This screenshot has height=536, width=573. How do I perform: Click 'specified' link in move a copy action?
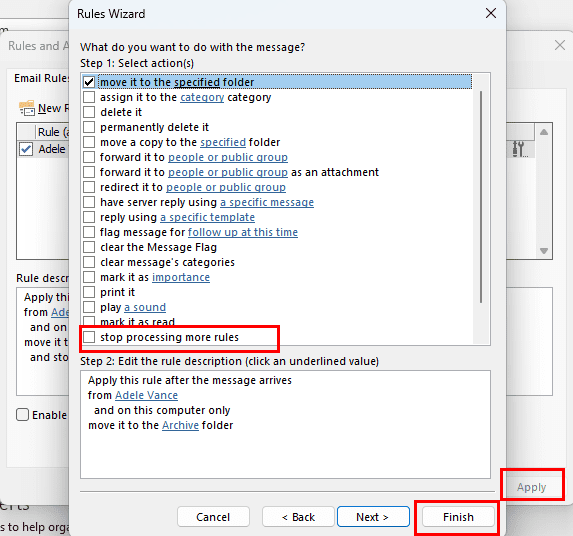[223, 142]
